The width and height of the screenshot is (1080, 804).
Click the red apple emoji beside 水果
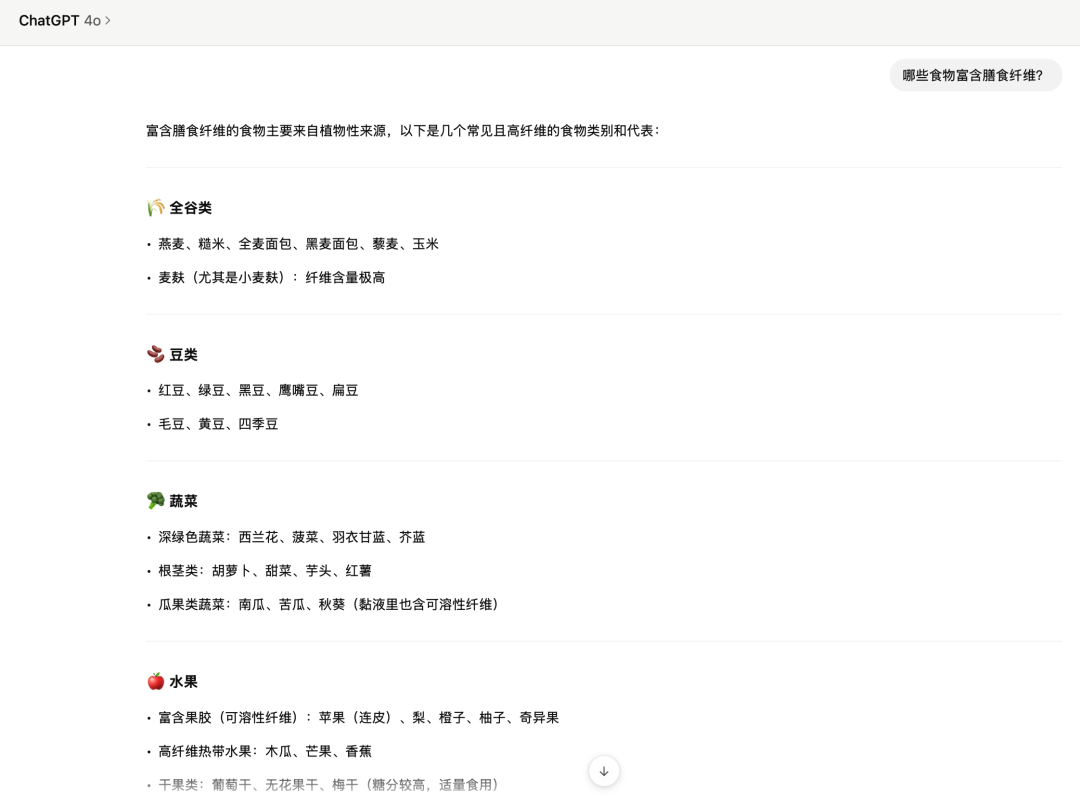pos(155,681)
